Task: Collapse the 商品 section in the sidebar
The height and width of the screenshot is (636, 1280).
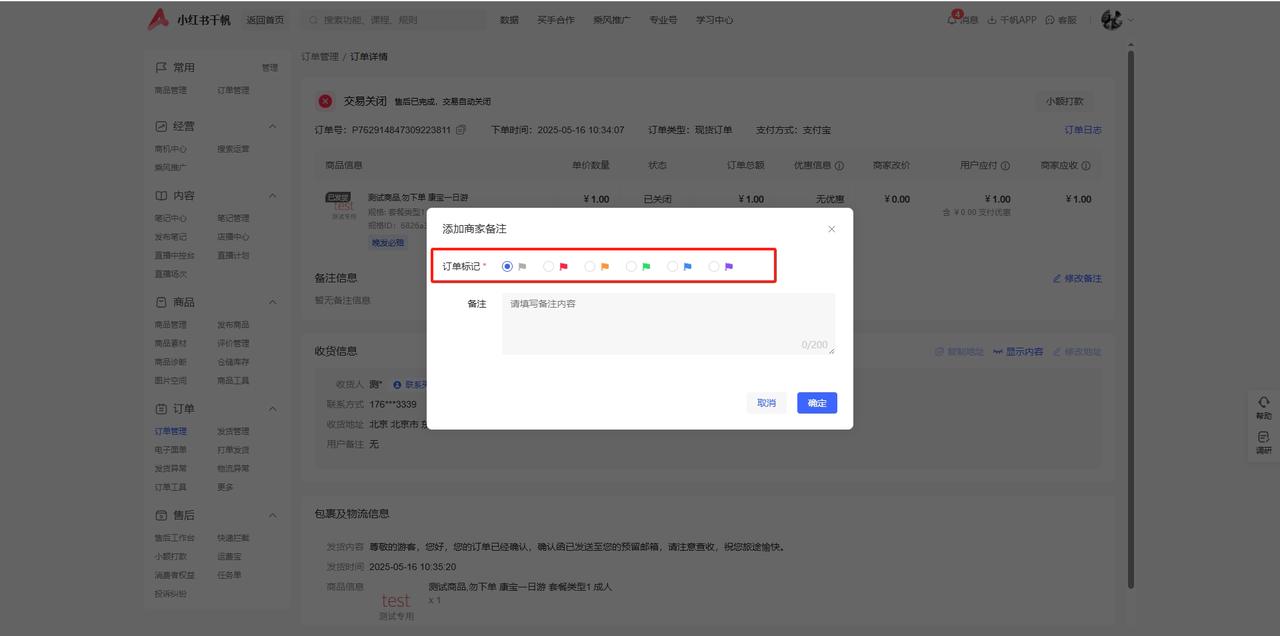Action: (272, 301)
